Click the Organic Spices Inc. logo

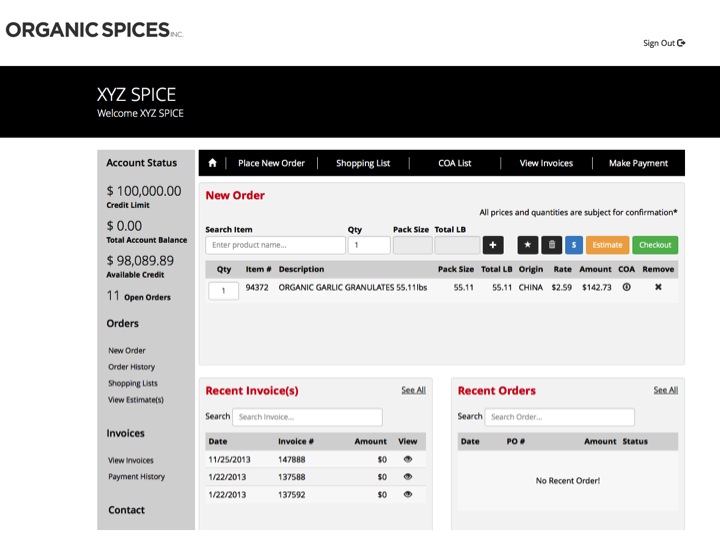(94, 30)
